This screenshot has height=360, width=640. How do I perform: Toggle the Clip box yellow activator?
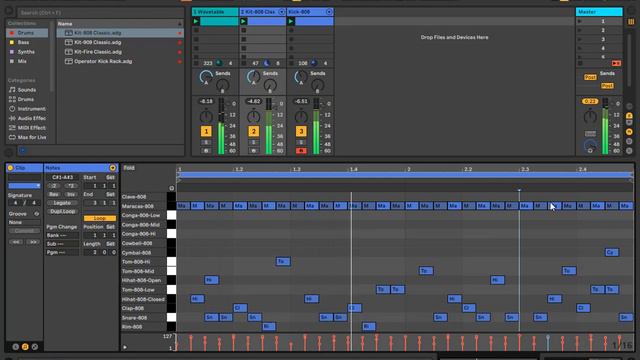point(10,168)
